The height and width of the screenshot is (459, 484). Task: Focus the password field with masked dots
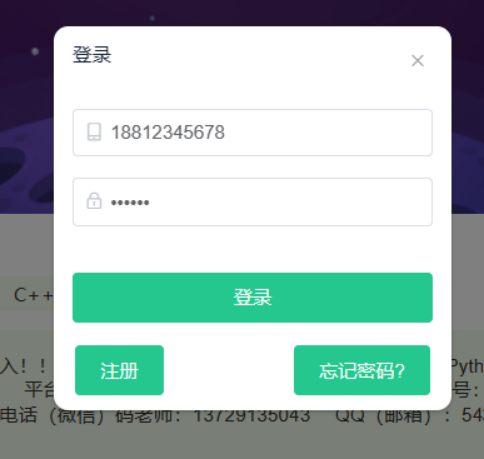(253, 202)
